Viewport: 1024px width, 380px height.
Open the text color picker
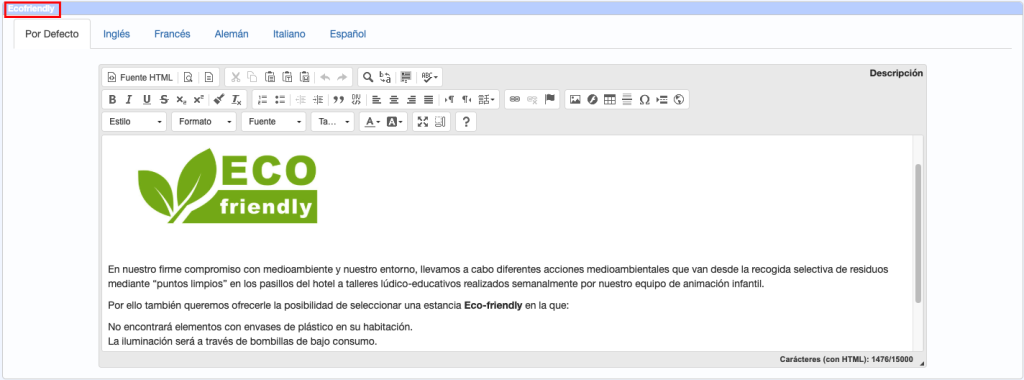tap(372, 121)
